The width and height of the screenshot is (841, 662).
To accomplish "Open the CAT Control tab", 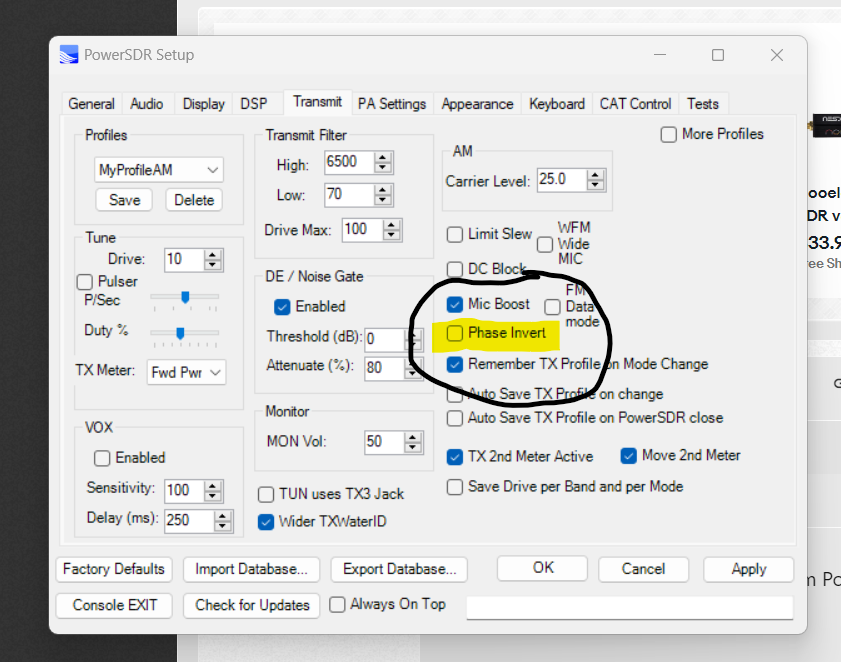I will pyautogui.click(x=635, y=104).
